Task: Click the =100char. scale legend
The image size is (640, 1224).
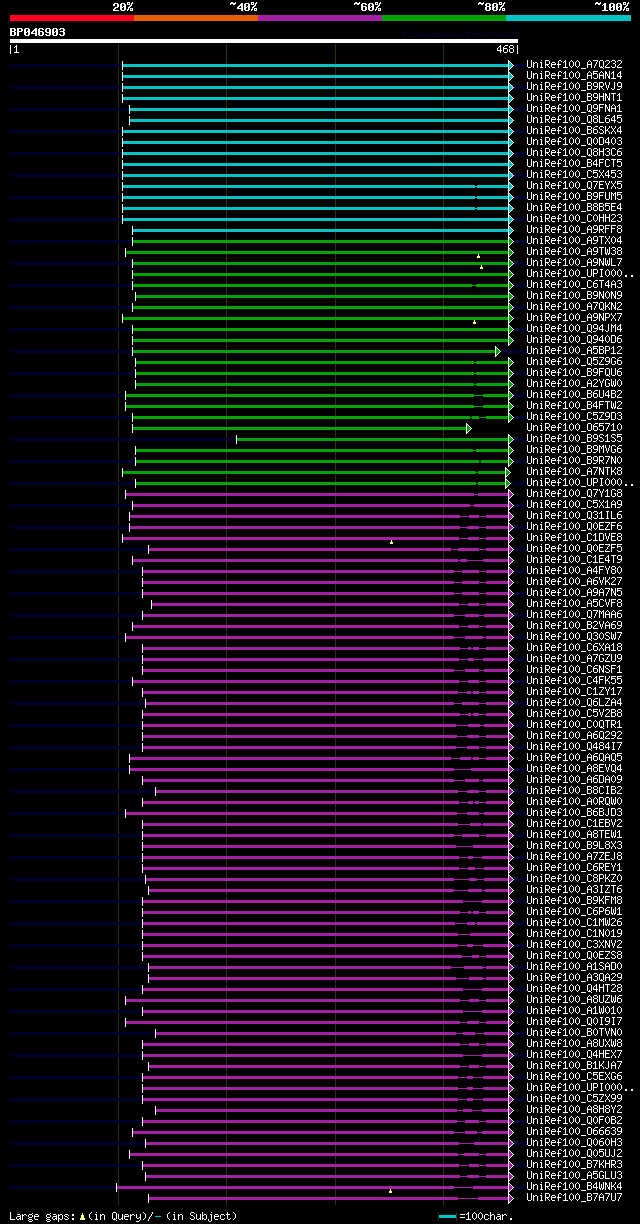Action: point(476,1216)
